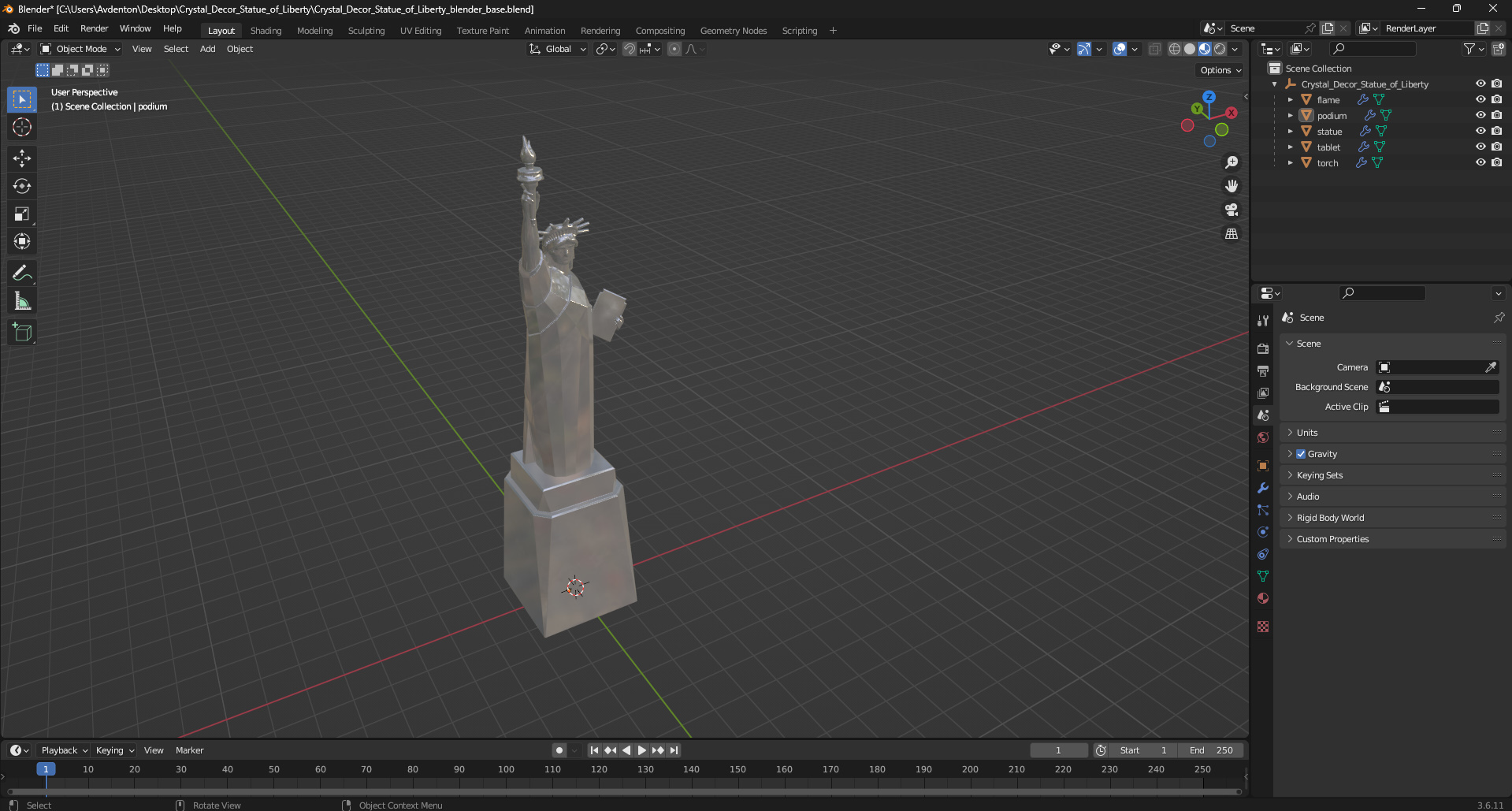Screen dimensions: 1512x811
Task: Open the Render properties tab
Action: point(1263,348)
